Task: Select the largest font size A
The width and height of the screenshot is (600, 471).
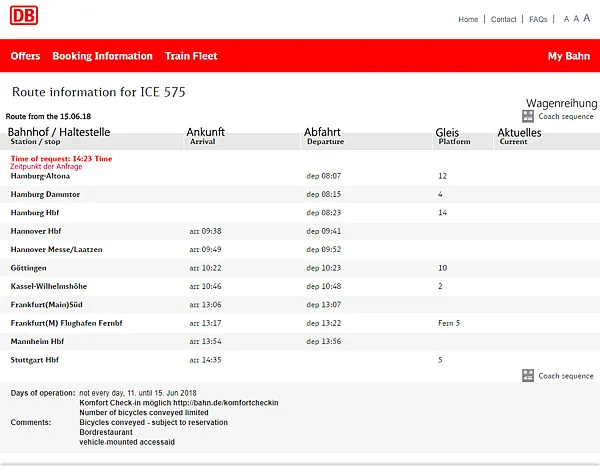Action: click(x=587, y=18)
